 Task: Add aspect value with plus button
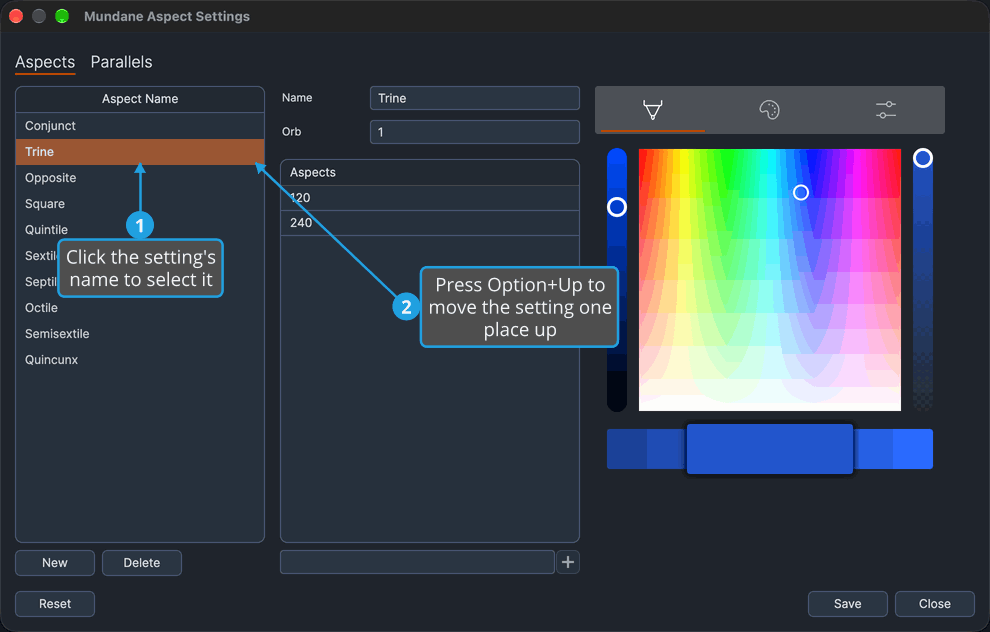point(568,562)
